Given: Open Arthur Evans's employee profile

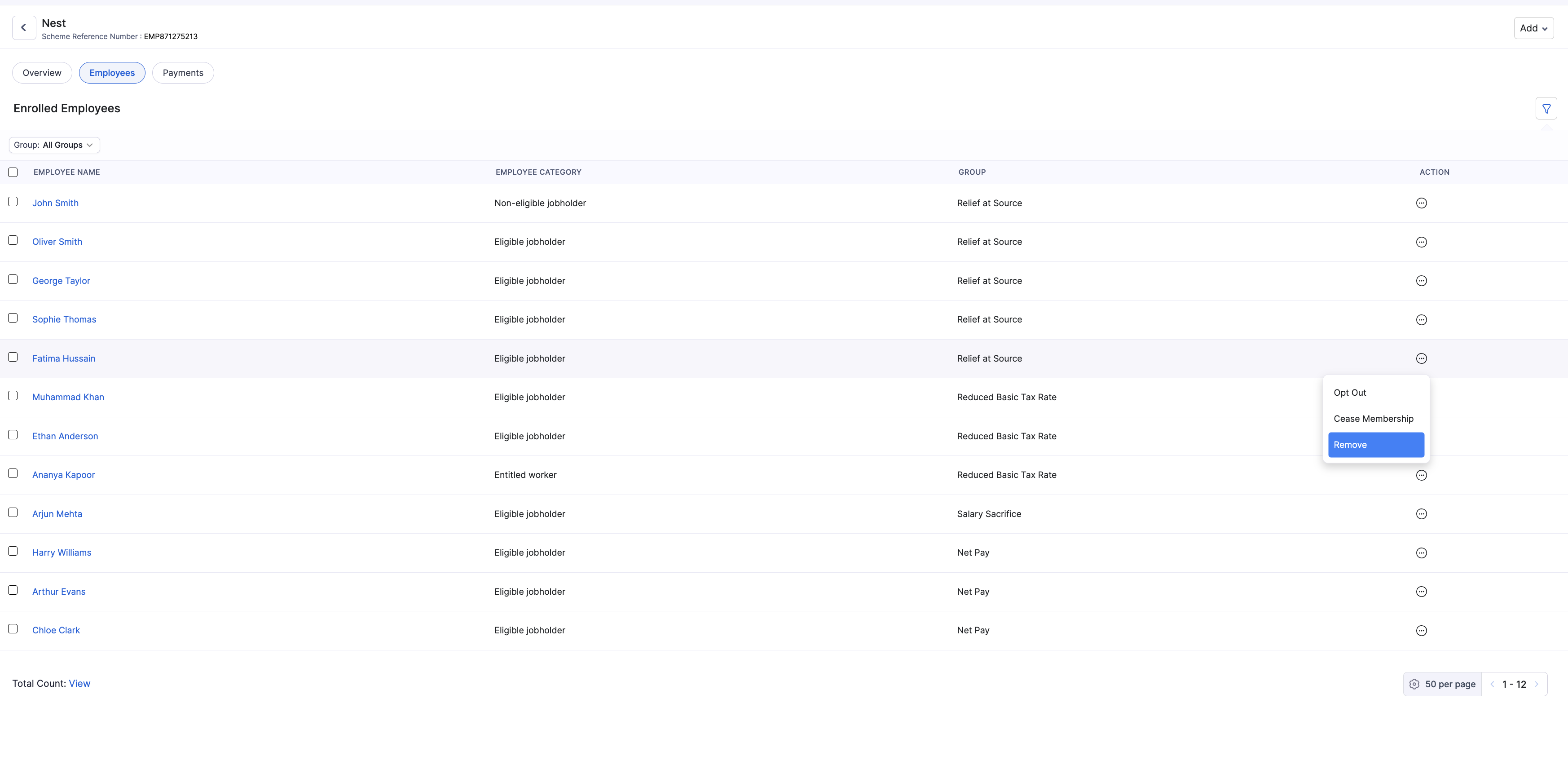Looking at the screenshot, I should pyautogui.click(x=58, y=592).
